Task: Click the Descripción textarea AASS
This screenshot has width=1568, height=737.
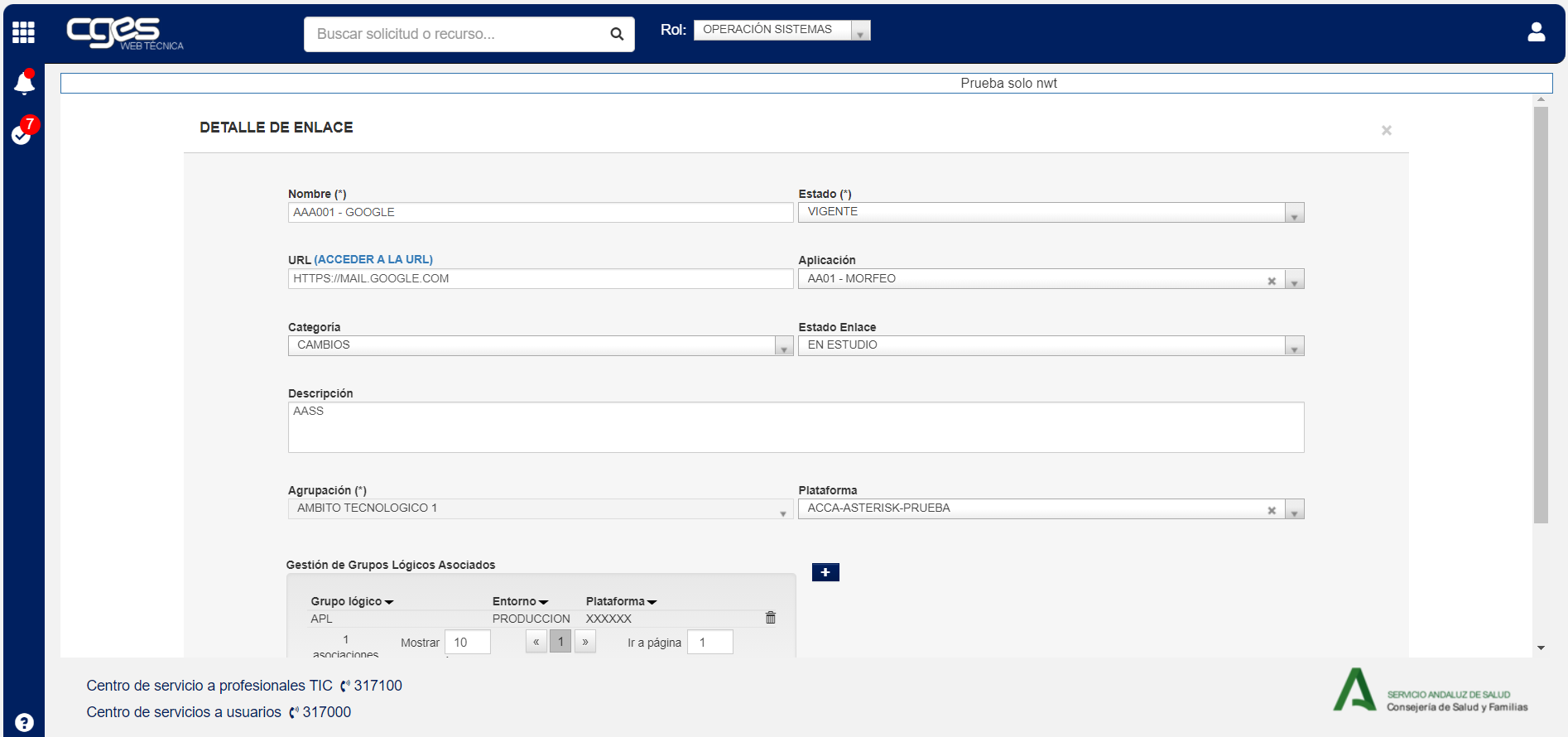Action: [x=796, y=427]
